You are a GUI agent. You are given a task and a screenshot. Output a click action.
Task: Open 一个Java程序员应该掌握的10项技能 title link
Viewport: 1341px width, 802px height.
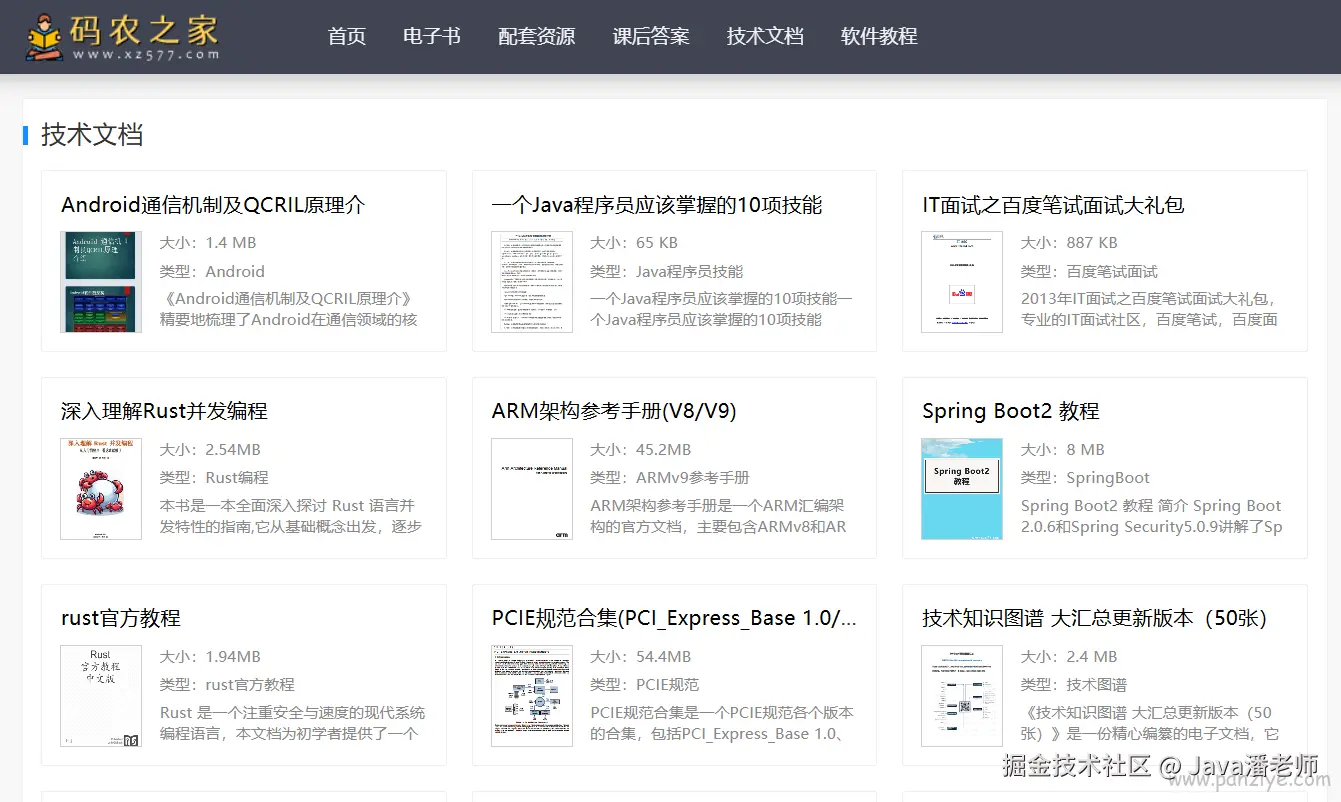(x=657, y=205)
